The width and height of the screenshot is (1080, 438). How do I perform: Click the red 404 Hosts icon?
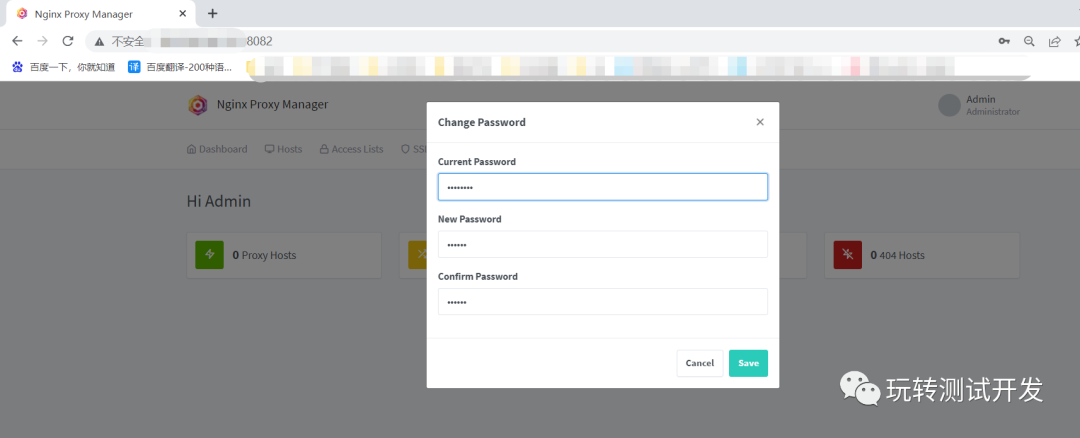[848, 255]
